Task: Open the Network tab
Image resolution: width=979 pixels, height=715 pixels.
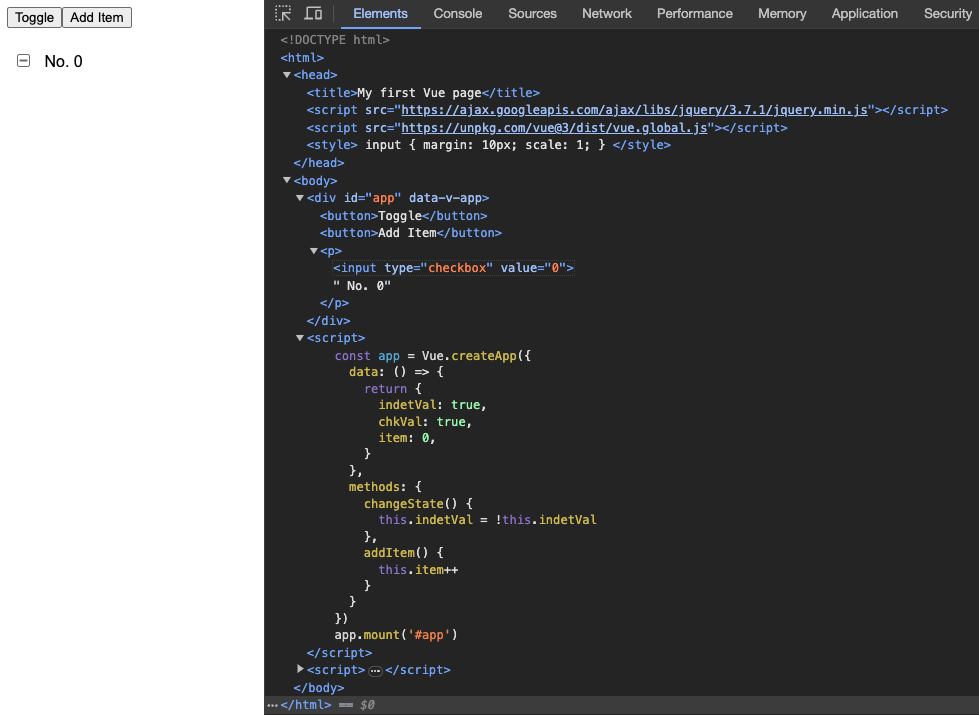Action: pyautogui.click(x=606, y=13)
